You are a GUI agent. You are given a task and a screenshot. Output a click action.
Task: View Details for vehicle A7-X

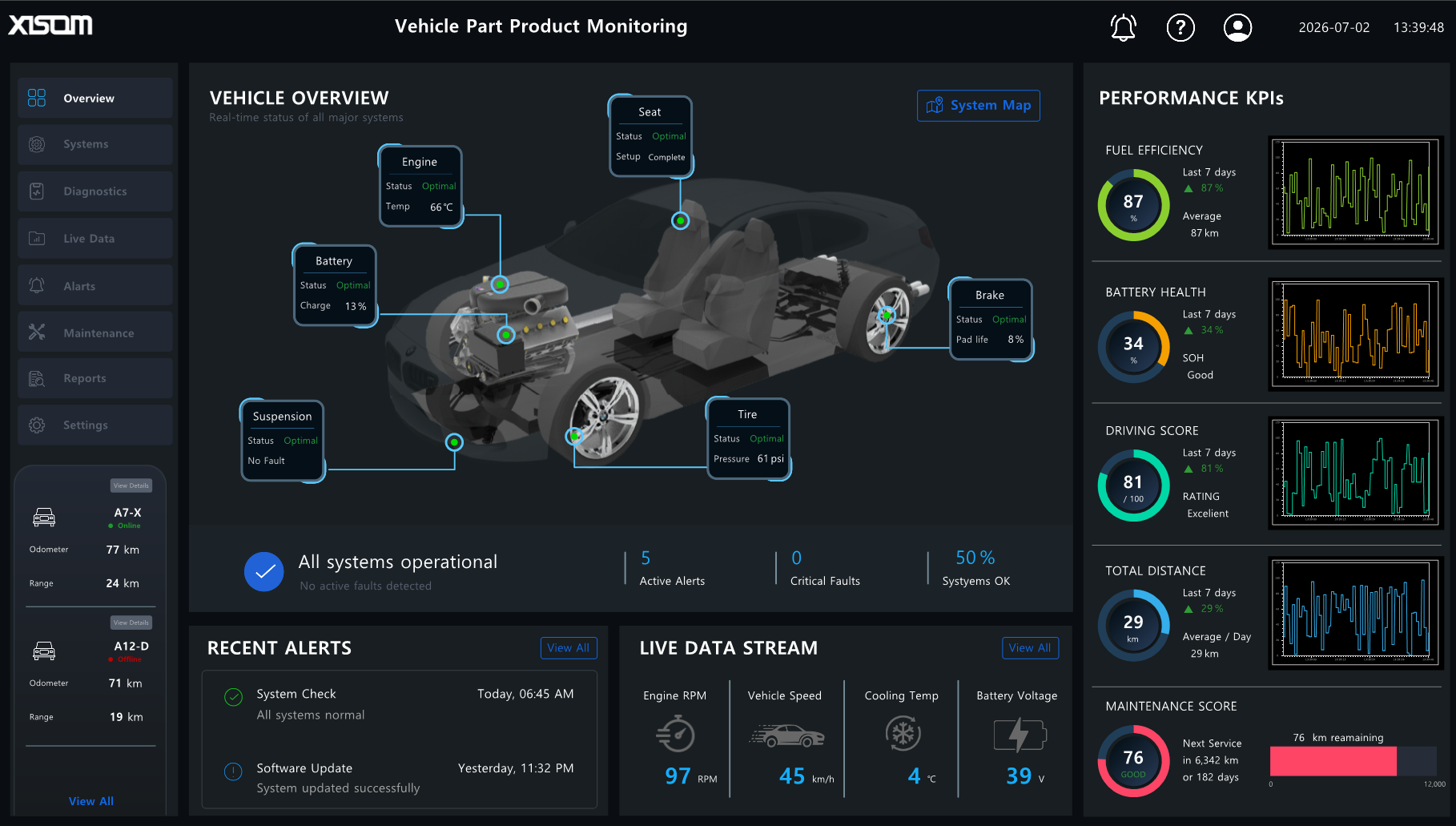pos(131,486)
